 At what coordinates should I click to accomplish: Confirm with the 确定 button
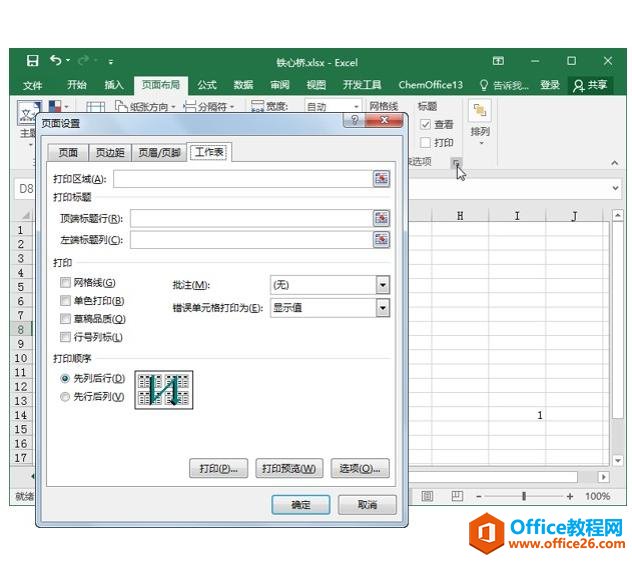pos(301,505)
